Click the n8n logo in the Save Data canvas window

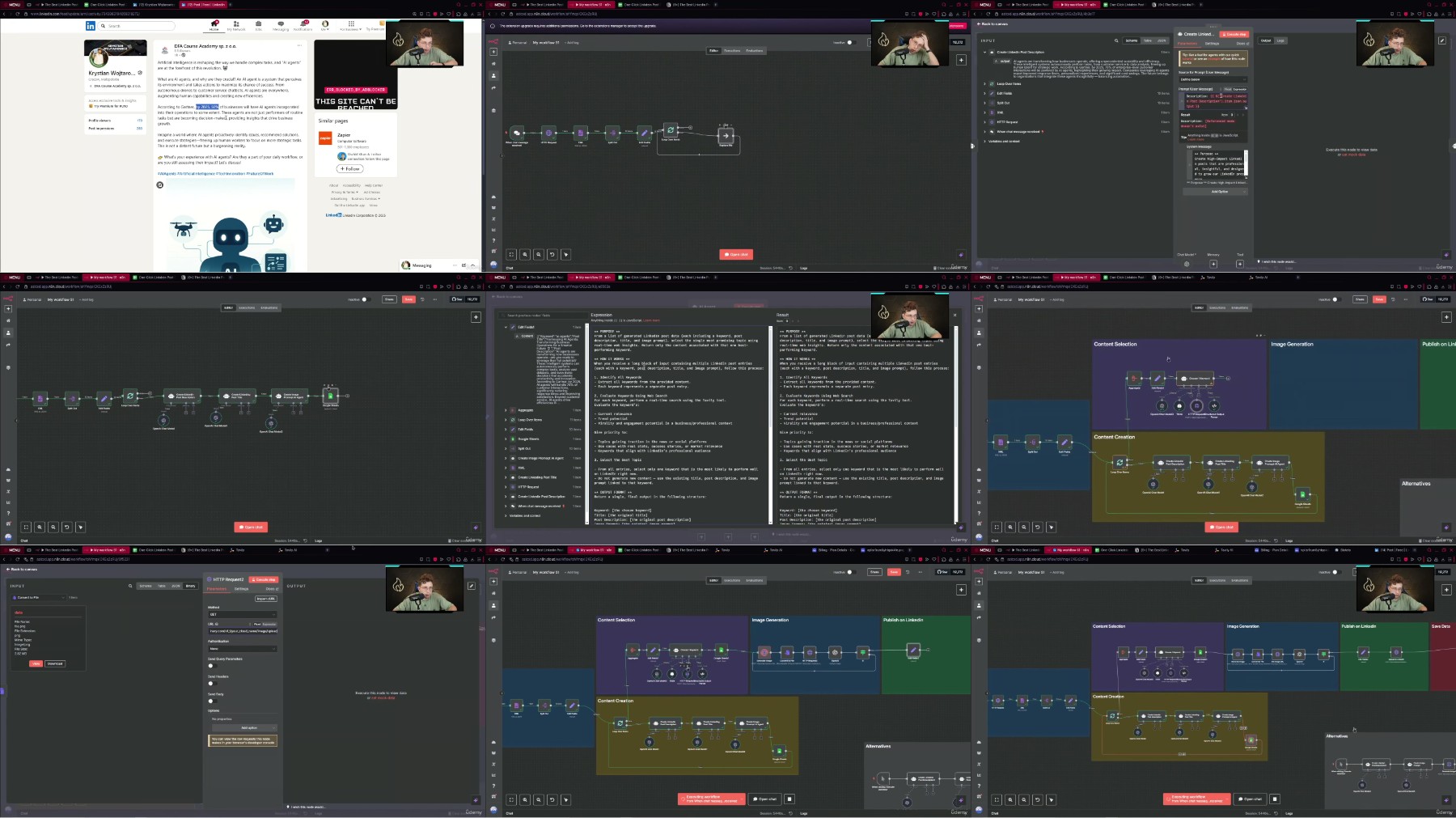pyautogui.click(x=979, y=571)
